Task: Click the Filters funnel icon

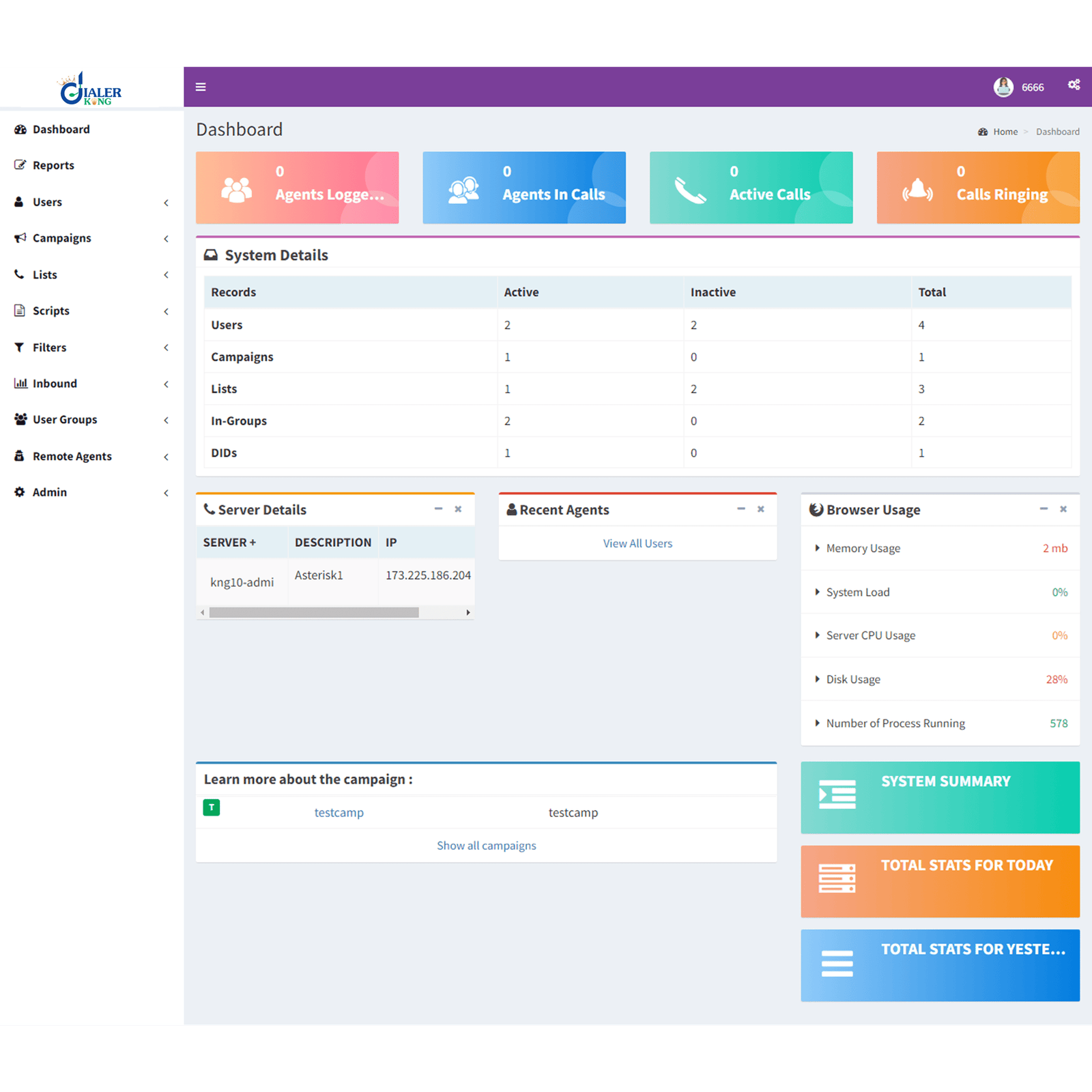Action: click(x=20, y=347)
